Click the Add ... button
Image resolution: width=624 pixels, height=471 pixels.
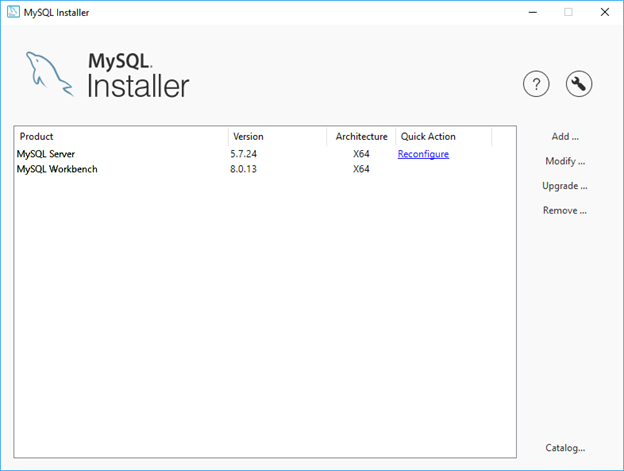click(x=565, y=136)
